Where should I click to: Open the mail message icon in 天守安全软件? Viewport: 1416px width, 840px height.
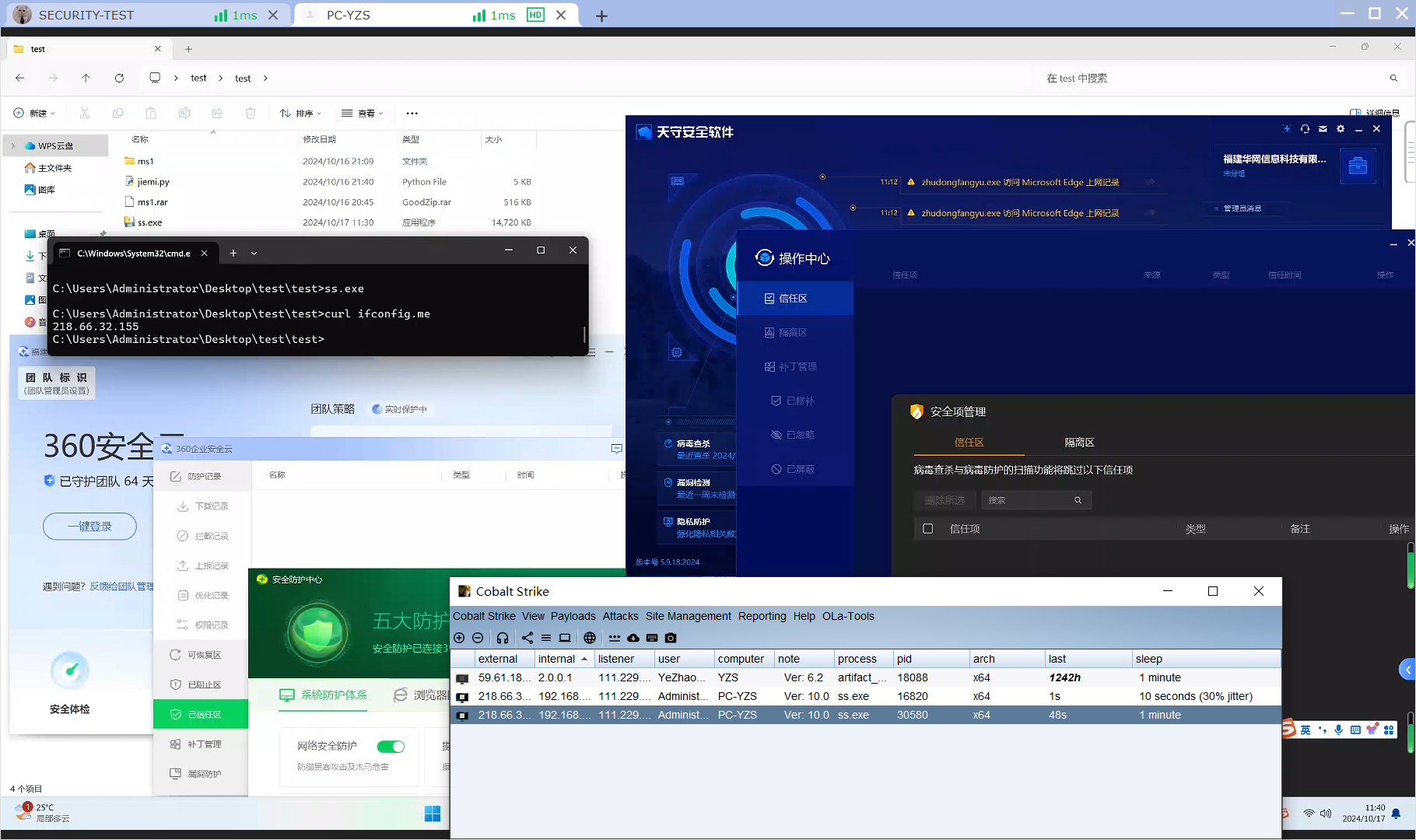click(x=1323, y=129)
